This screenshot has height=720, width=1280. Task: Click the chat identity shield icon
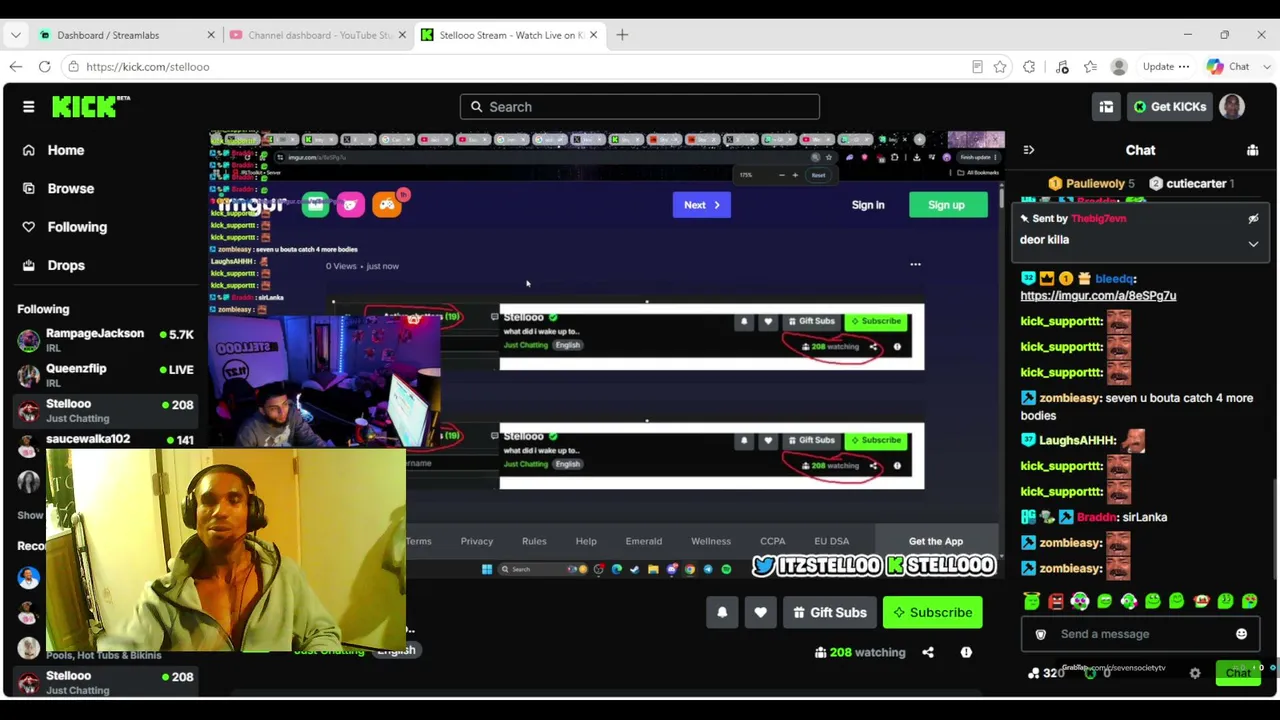tap(1041, 634)
